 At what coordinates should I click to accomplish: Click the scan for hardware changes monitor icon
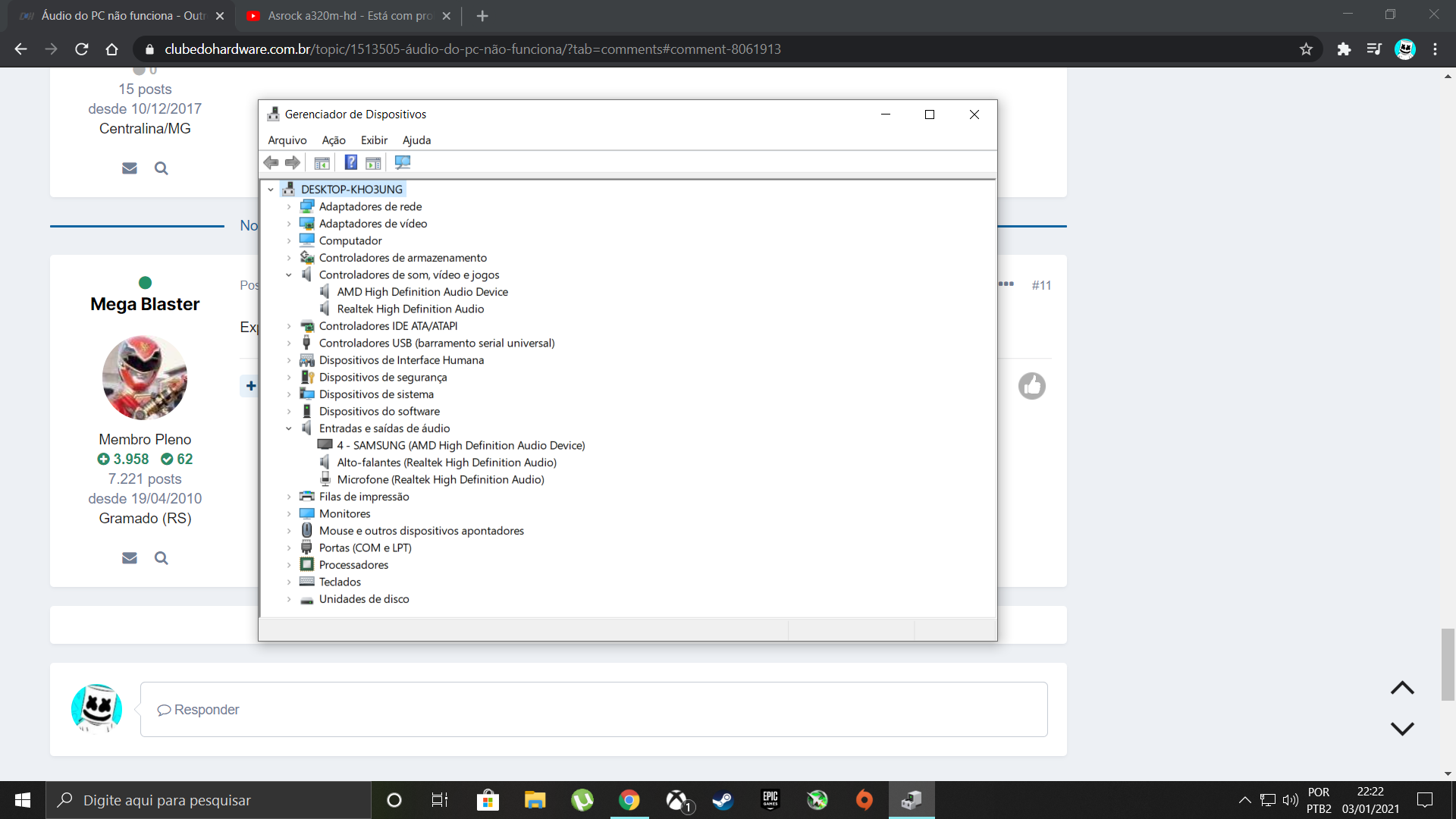click(x=403, y=162)
